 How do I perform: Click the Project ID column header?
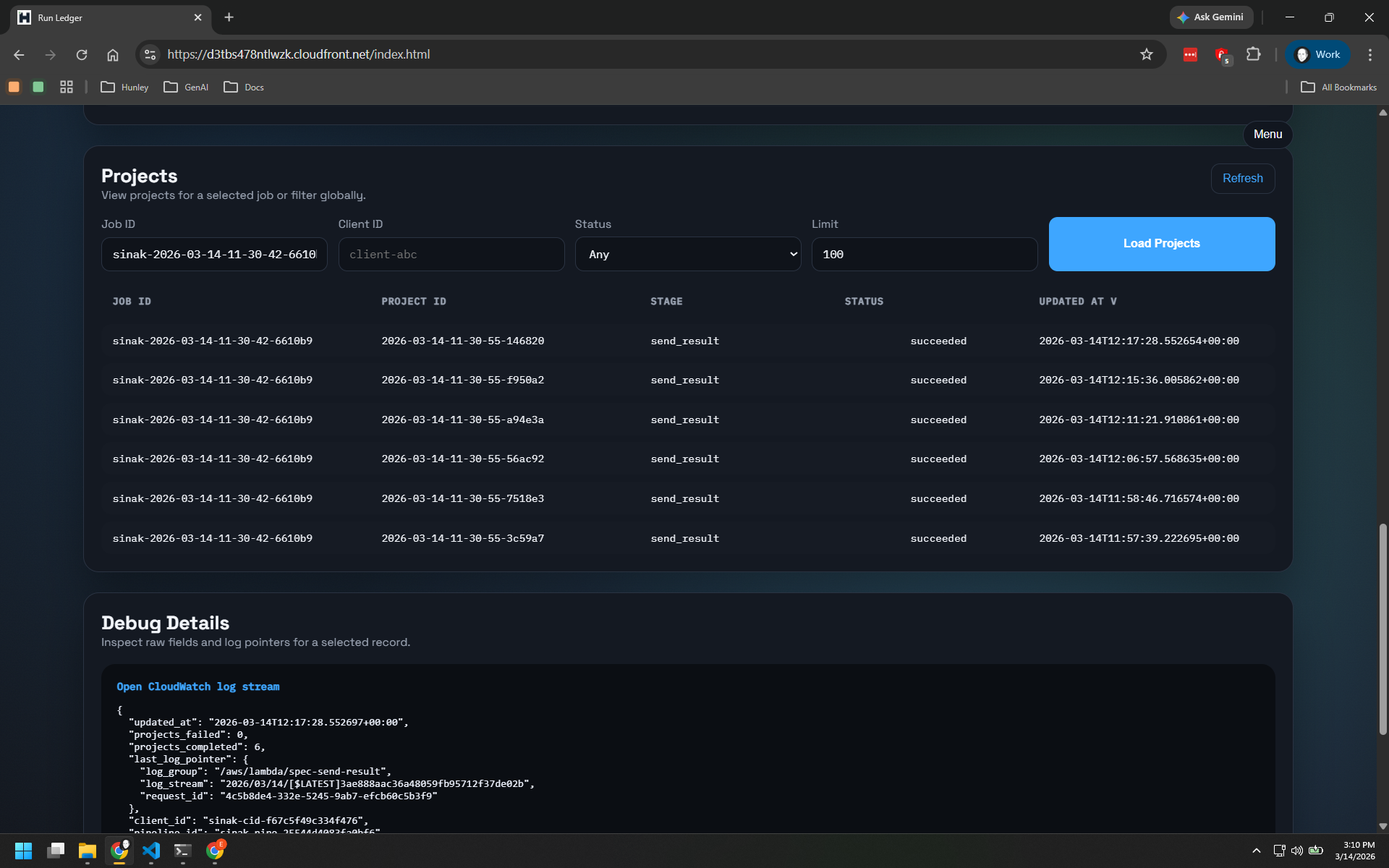coord(414,302)
